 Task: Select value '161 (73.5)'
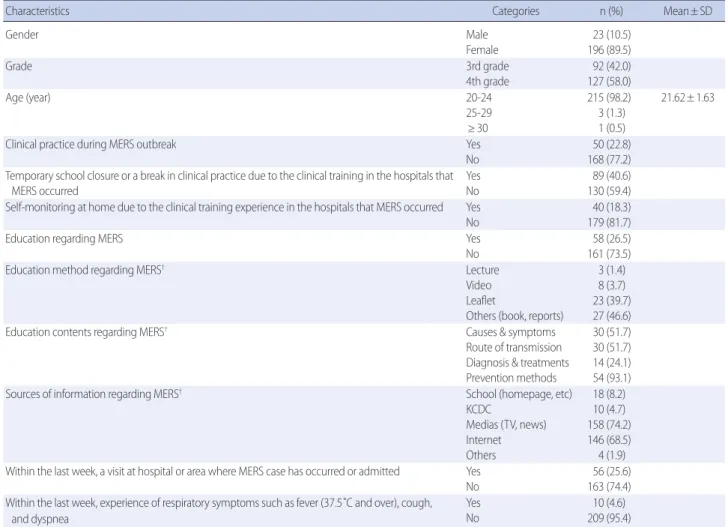tap(610, 254)
